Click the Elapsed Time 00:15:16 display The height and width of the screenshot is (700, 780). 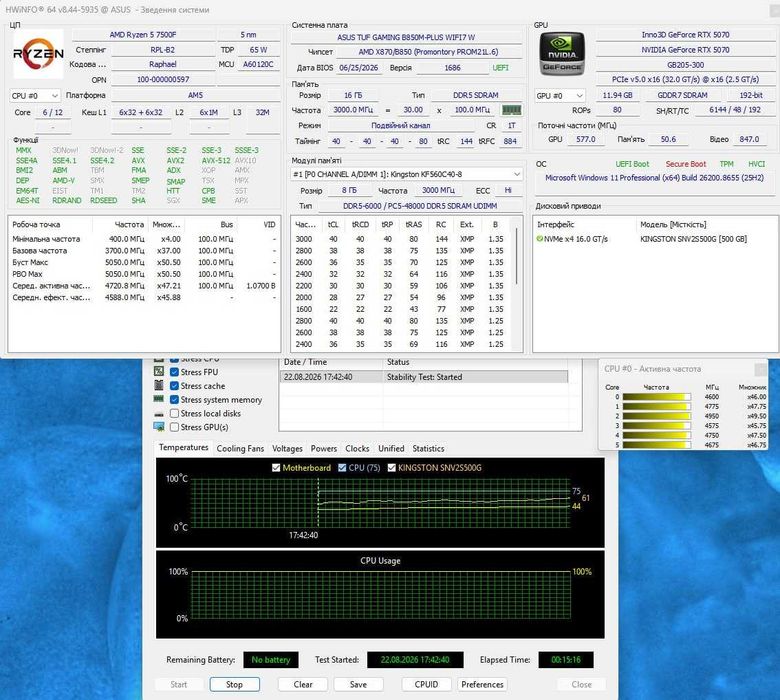566,660
